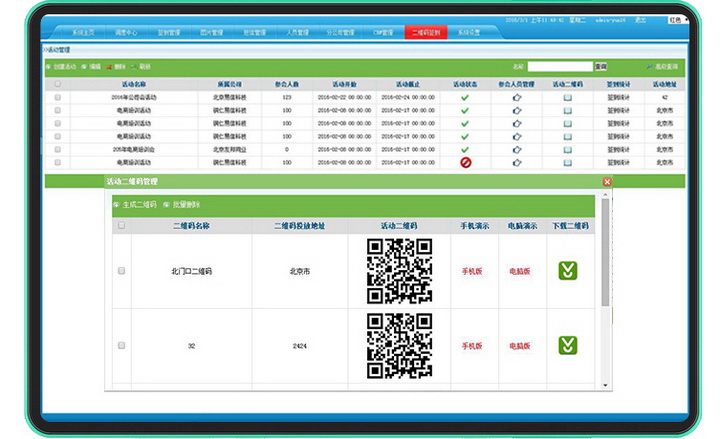
Task: Toggle select-all checkbox in QR code table header
Action: (x=121, y=225)
